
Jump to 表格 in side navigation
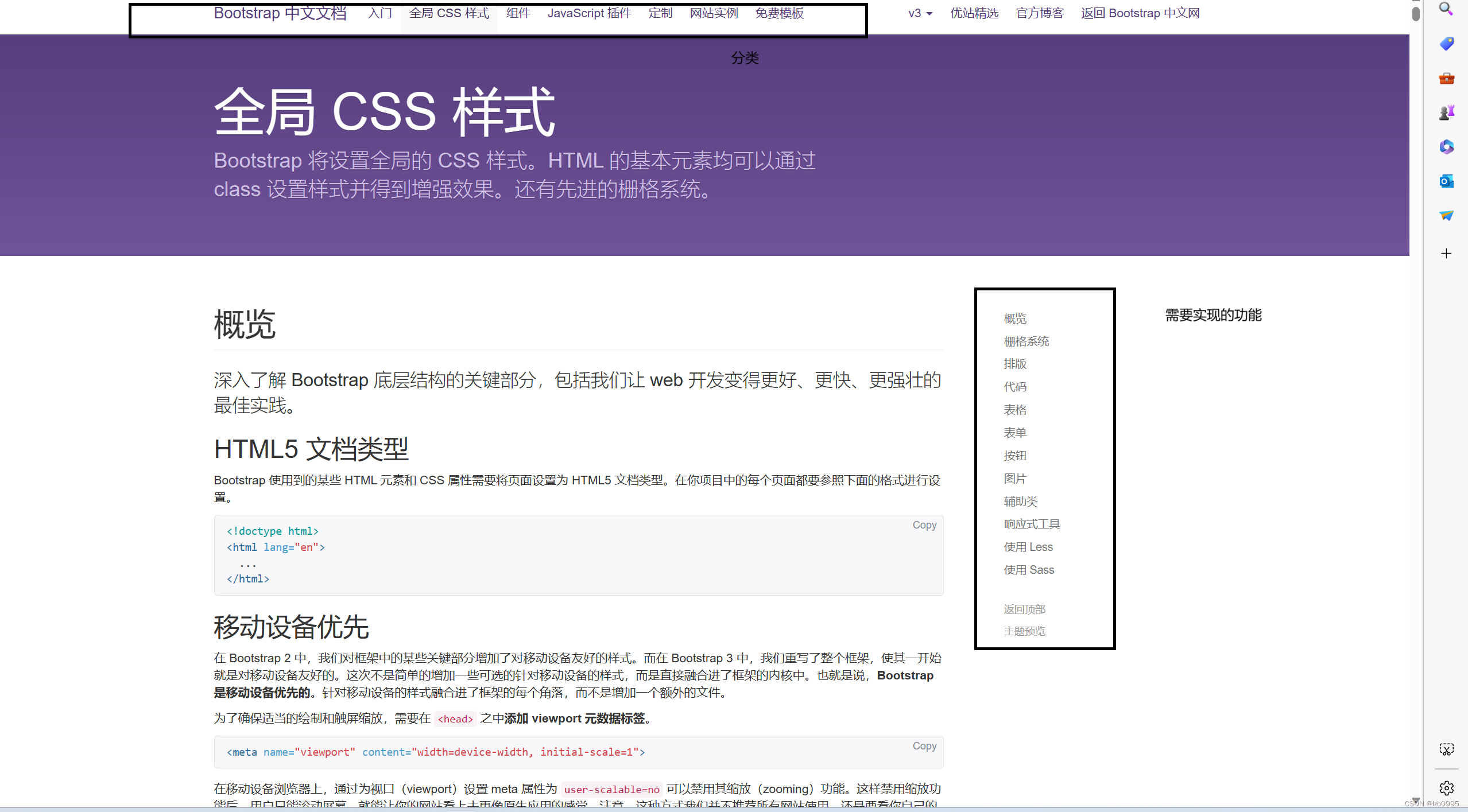pos(1015,410)
